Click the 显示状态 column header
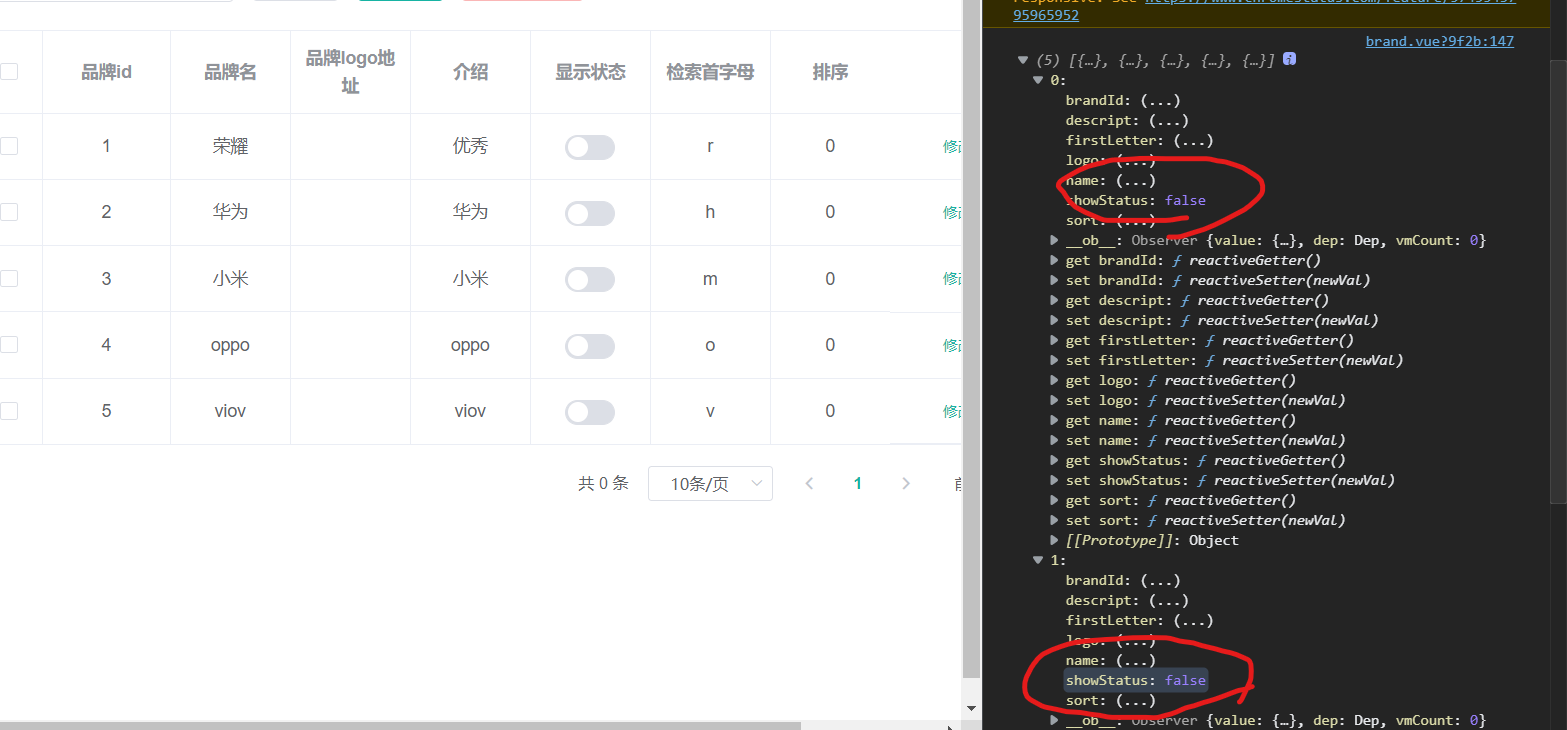 point(590,72)
